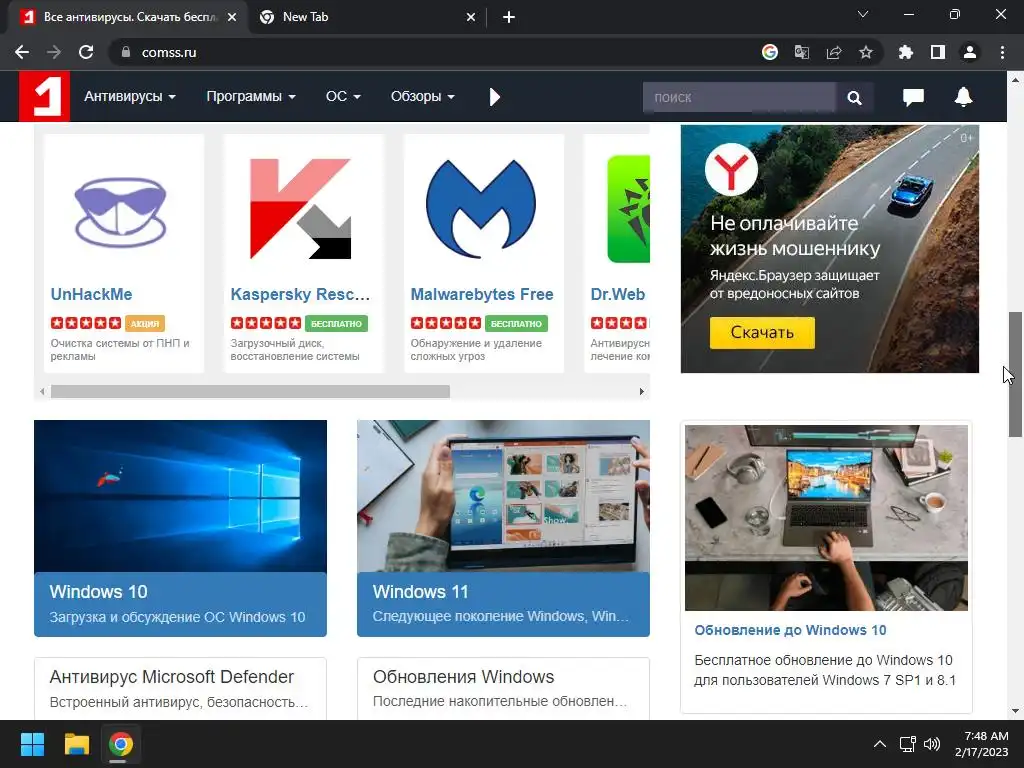Click АКЦИЯ badge under UnHackMe

pos(145,323)
